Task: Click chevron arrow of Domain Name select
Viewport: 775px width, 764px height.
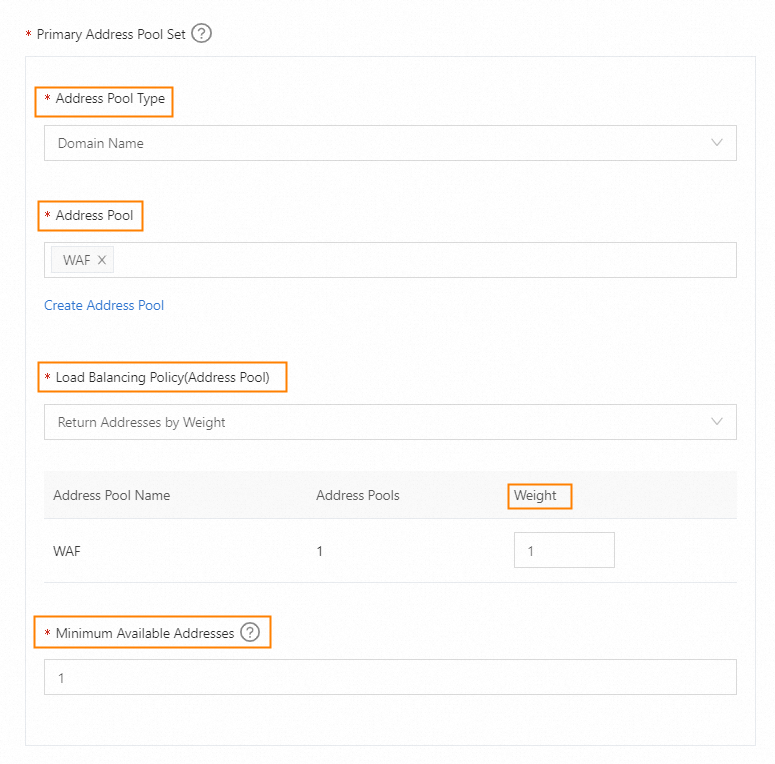Action: pos(717,143)
